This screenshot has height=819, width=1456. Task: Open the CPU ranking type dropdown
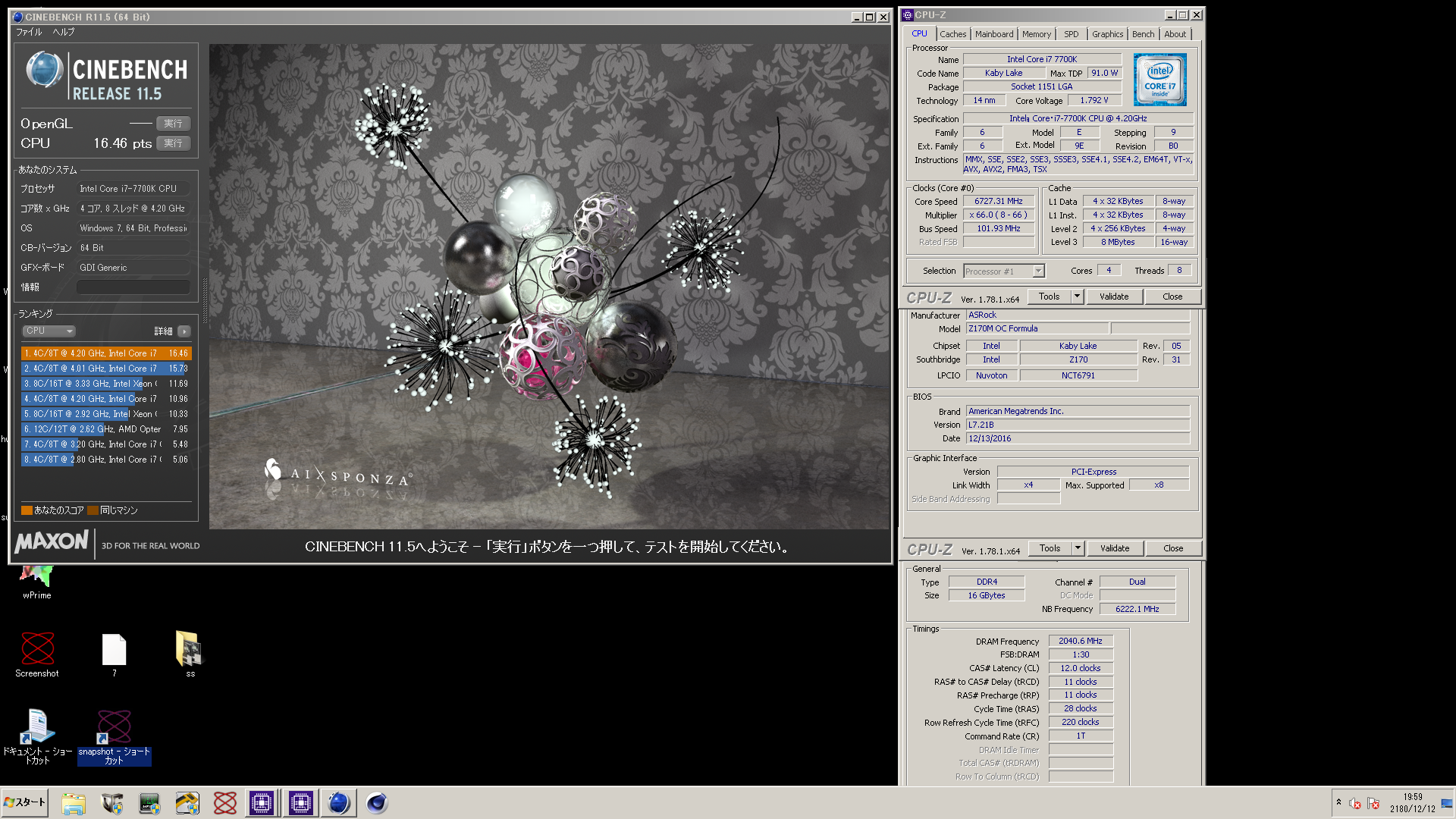pos(49,331)
